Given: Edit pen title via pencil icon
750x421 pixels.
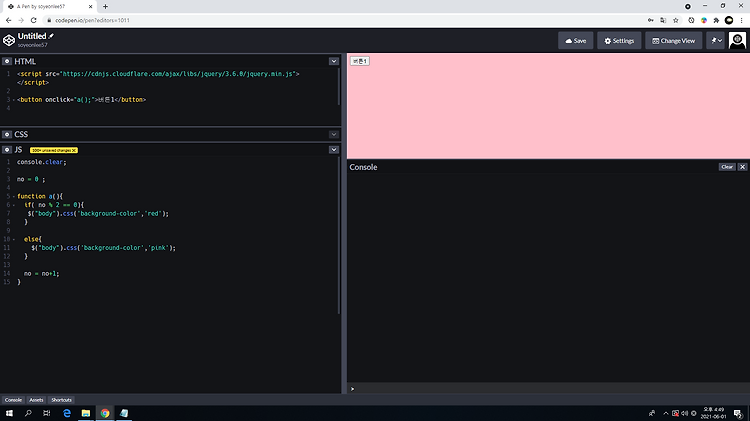Looking at the screenshot, I should click(51, 36).
